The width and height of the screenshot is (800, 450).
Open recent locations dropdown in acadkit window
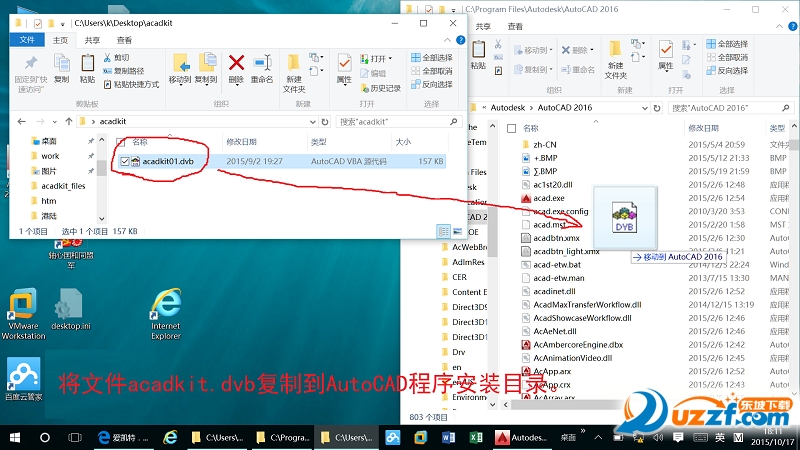(54, 121)
